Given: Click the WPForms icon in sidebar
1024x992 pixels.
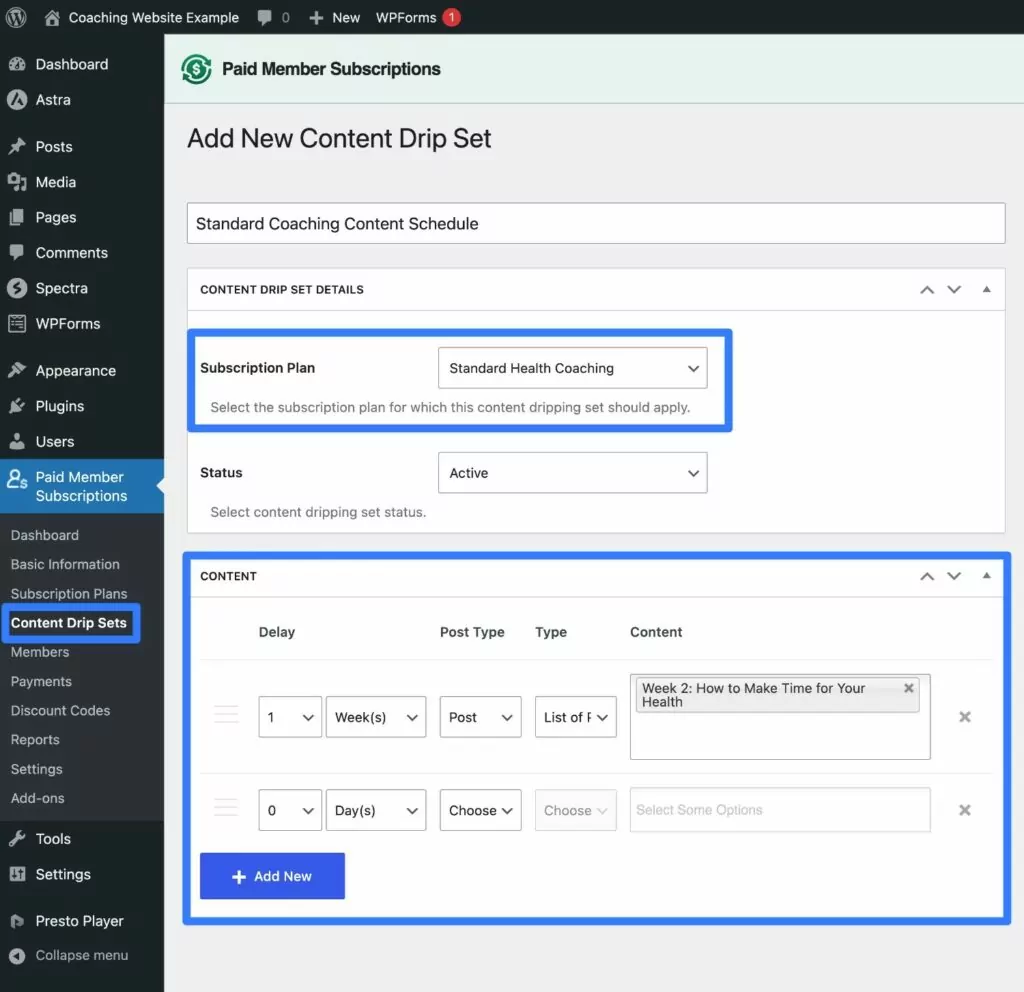Looking at the screenshot, I should [x=18, y=323].
